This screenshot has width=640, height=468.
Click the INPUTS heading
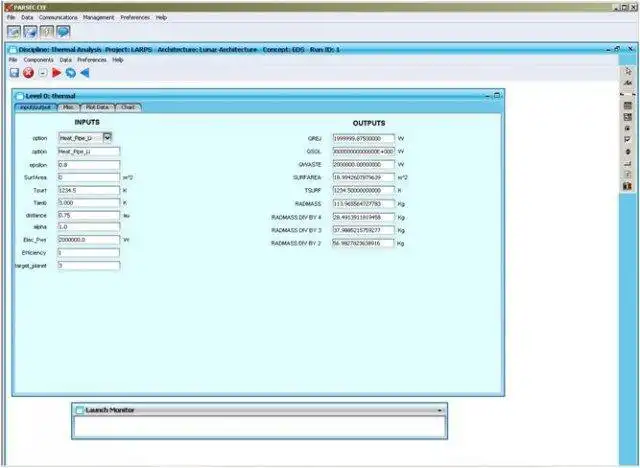[x=87, y=122]
